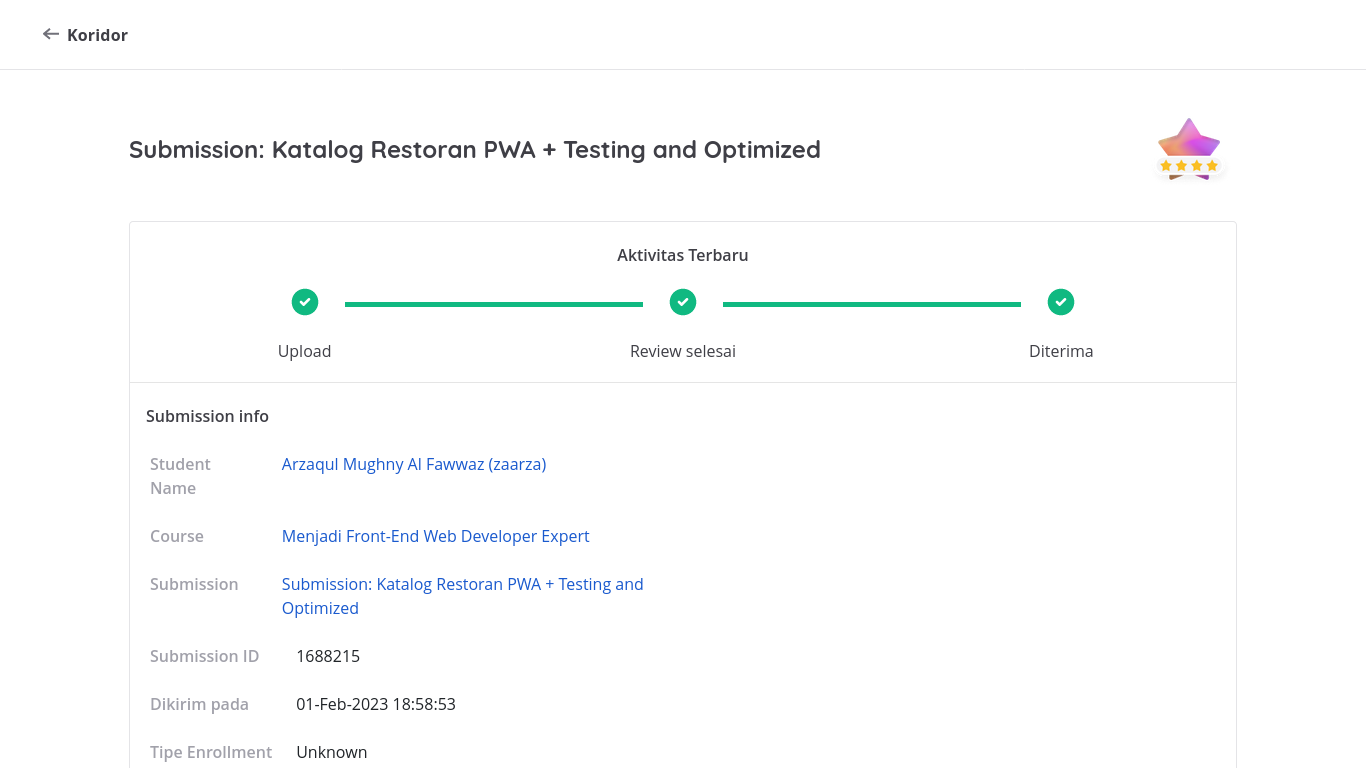Screen dimensions: 1366x768
Task: Select the Upload step checkmark icon
Action: (305, 302)
